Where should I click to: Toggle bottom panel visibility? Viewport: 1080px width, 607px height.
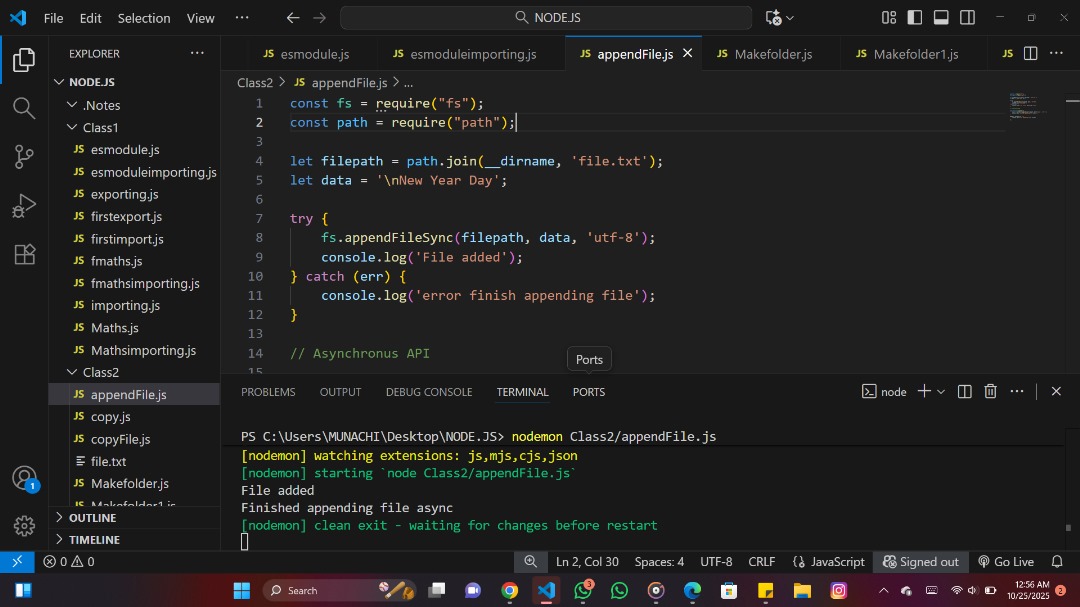[941, 18]
